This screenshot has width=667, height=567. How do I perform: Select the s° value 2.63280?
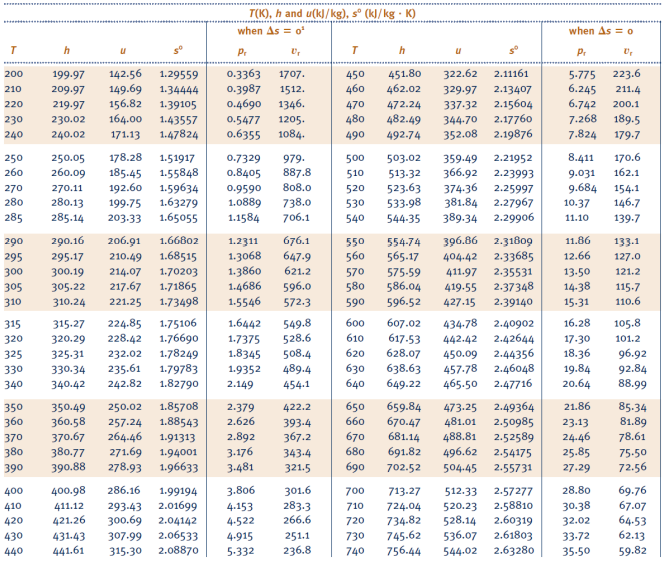(x=513, y=551)
